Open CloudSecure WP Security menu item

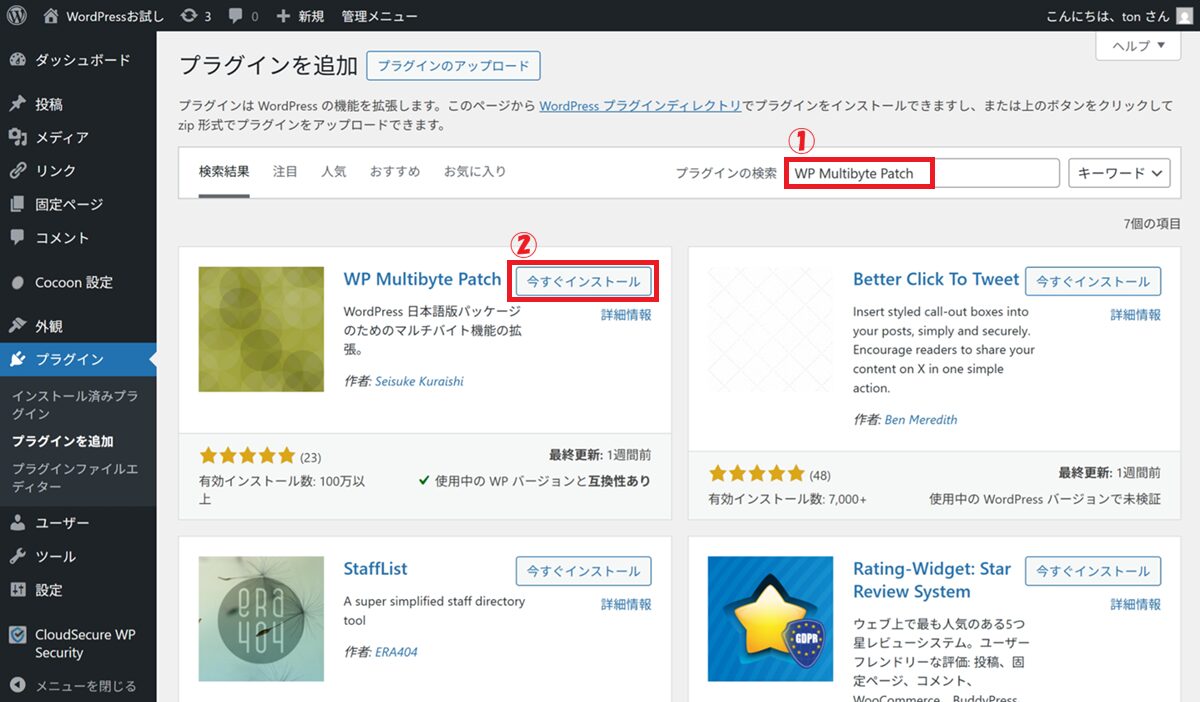pos(84,643)
